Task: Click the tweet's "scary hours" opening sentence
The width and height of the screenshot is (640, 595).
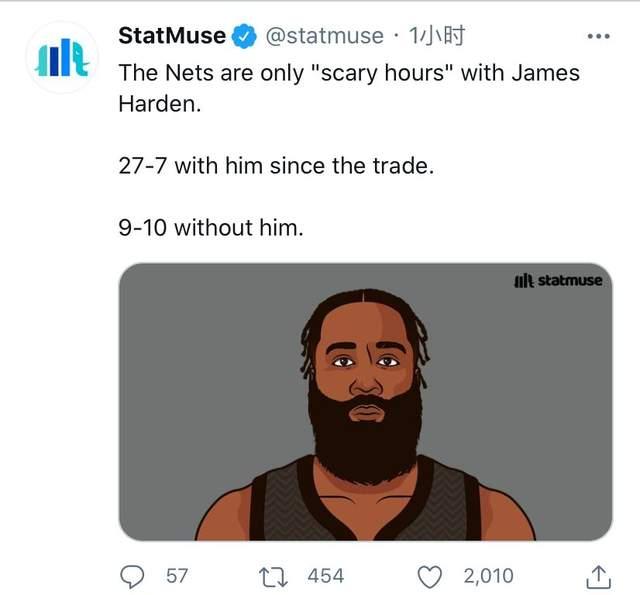Action: (x=349, y=89)
